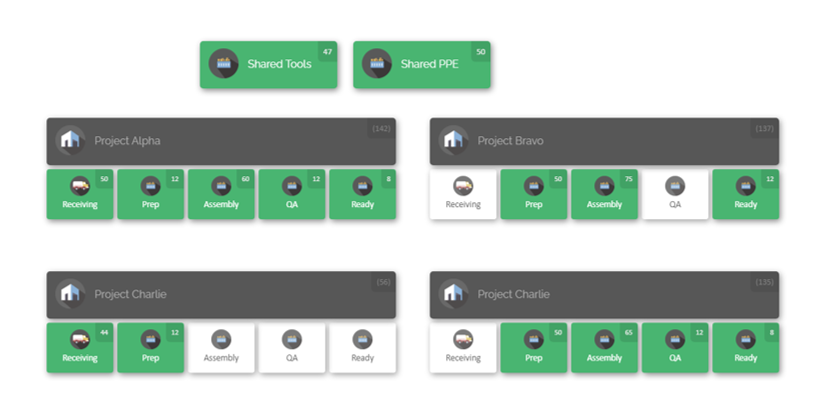Click the Shared PPE factory icon
Screen dimensions: 827x413
pos(377,63)
